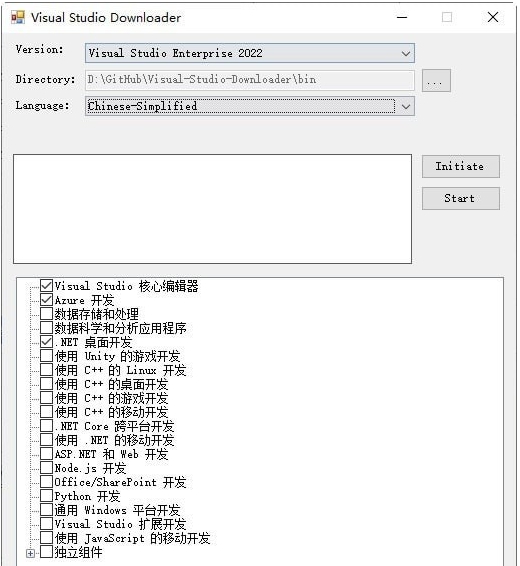Select the 'Node.js 开发' tree label
Viewport: 520px width, 566px height.
(x=90, y=468)
